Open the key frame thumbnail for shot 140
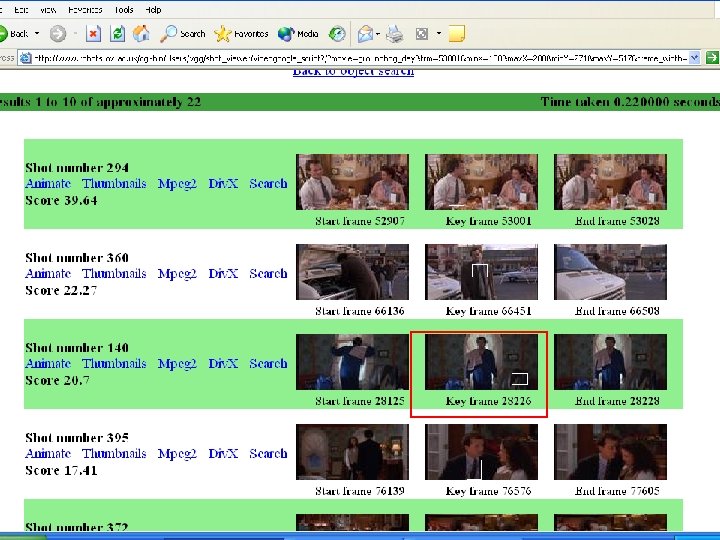720x540 pixels. point(481,362)
